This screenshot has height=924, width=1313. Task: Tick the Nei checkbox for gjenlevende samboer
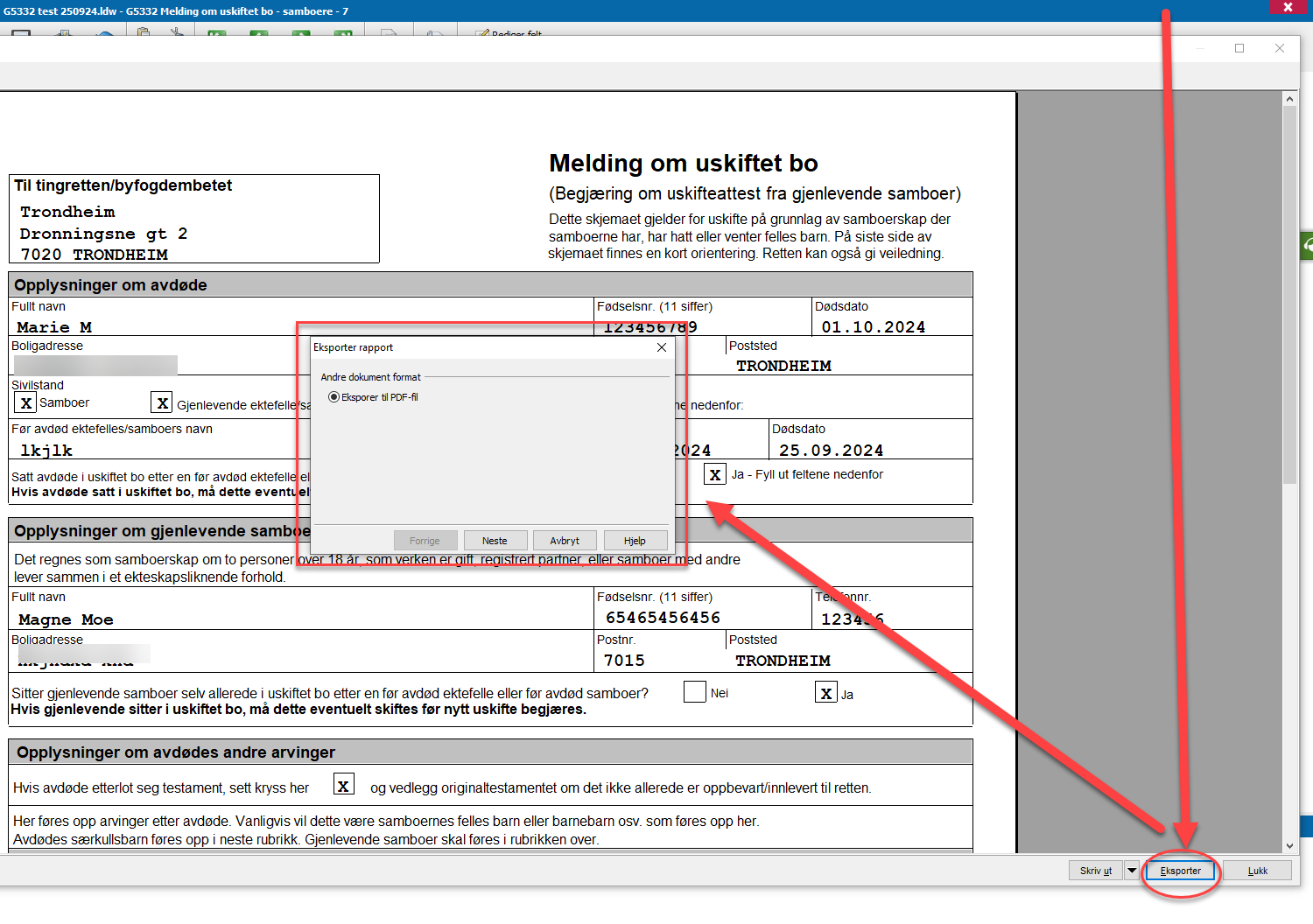[x=694, y=692]
